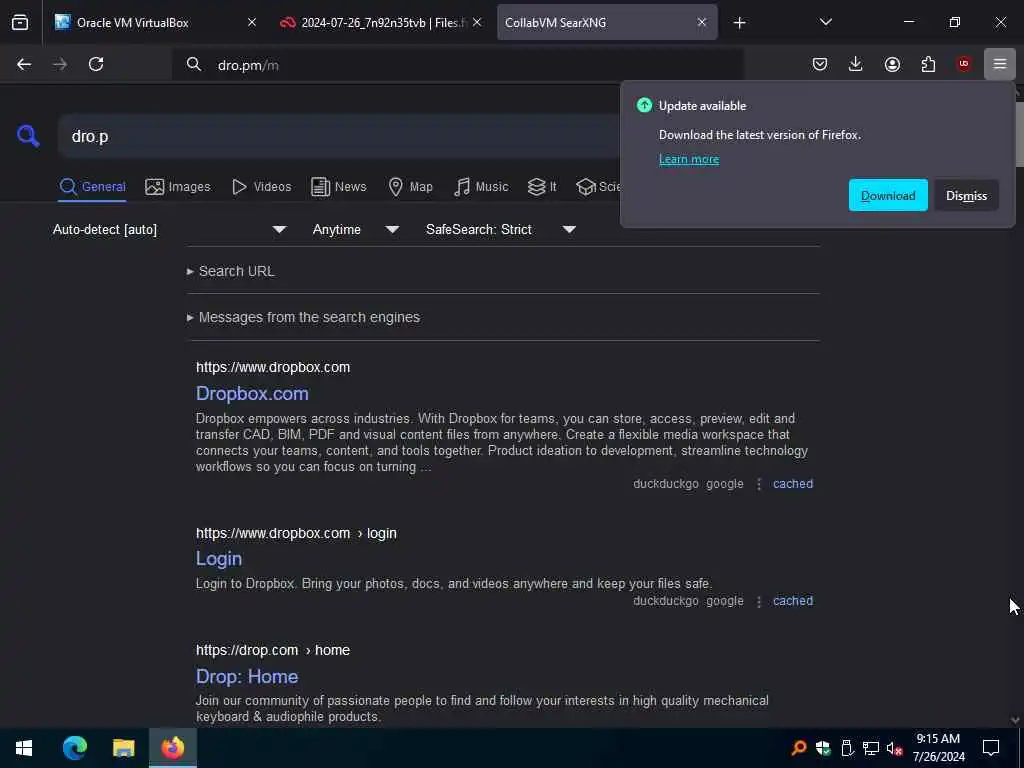
Task: Open the Drop: Home result link
Action: point(247,676)
